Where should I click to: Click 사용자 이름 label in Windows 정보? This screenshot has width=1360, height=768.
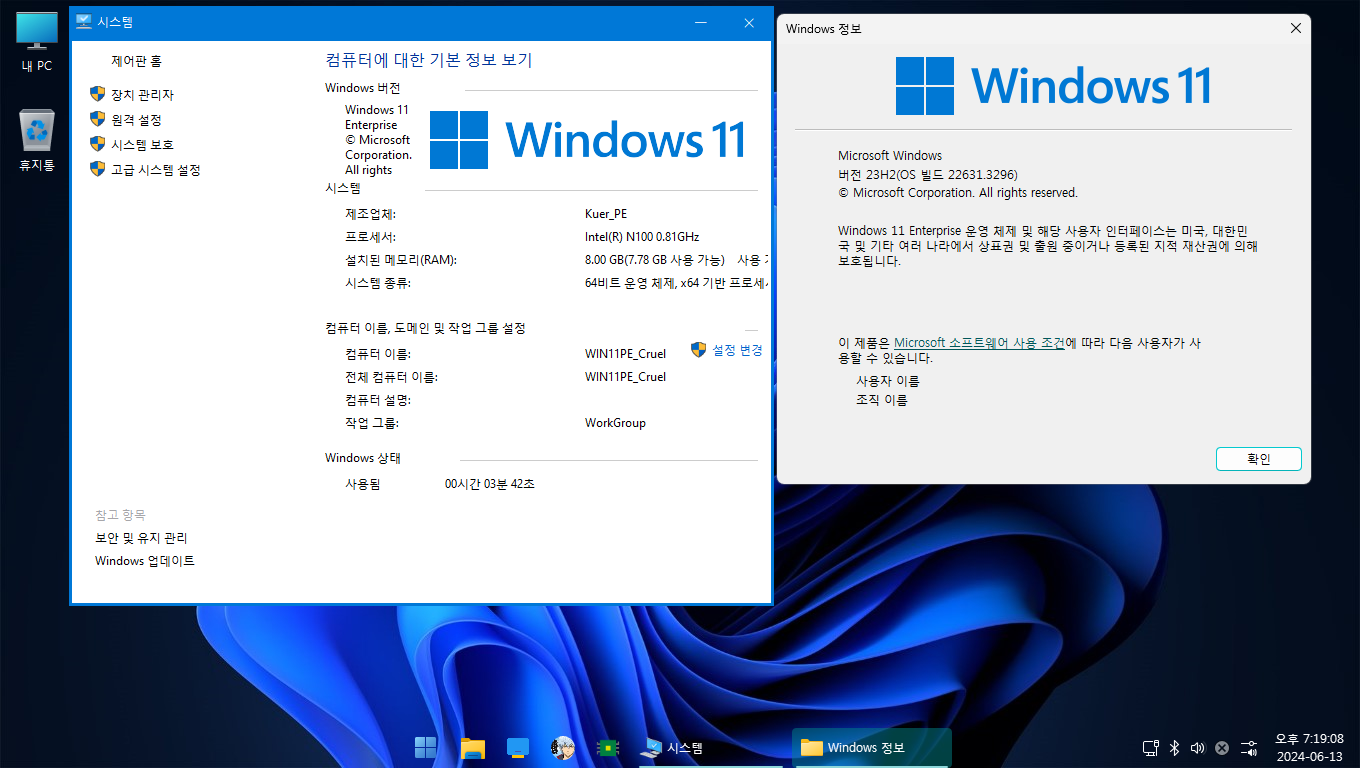point(887,381)
